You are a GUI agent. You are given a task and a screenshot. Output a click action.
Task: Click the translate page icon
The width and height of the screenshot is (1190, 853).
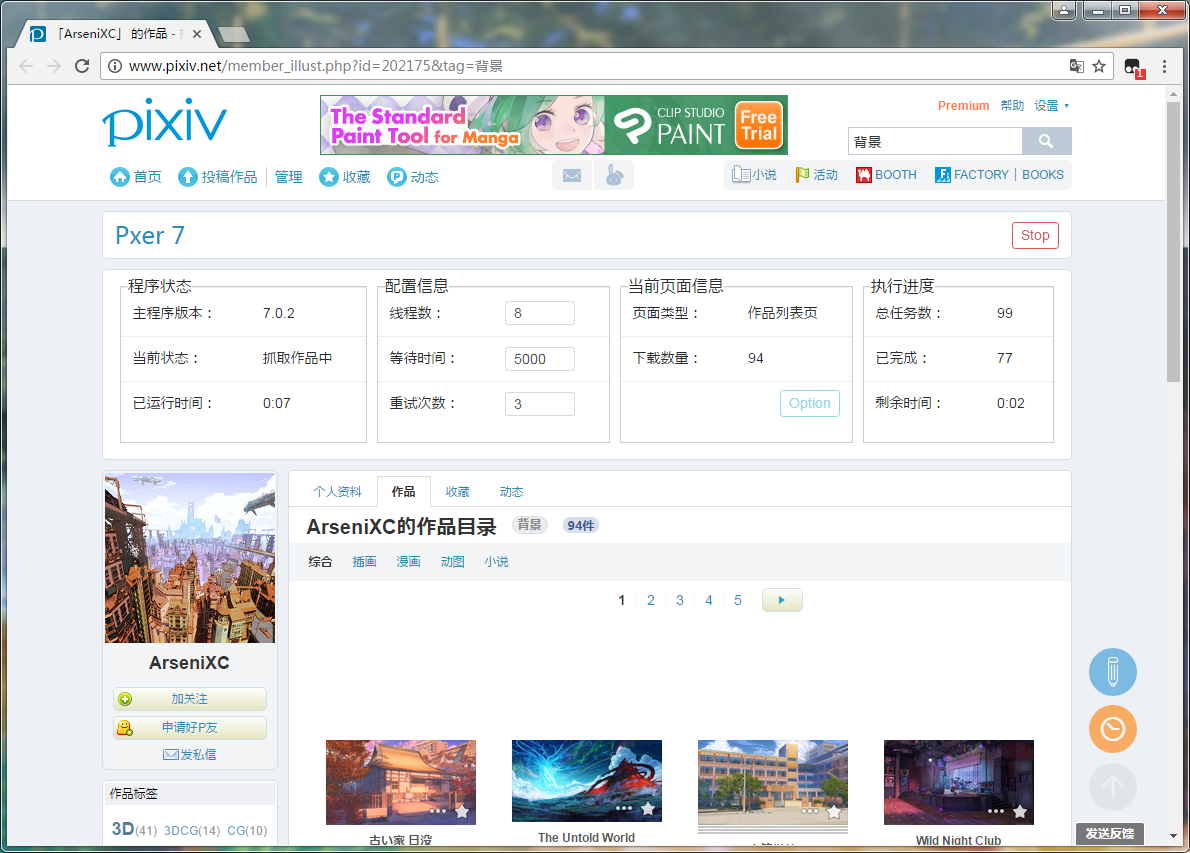point(1076,66)
